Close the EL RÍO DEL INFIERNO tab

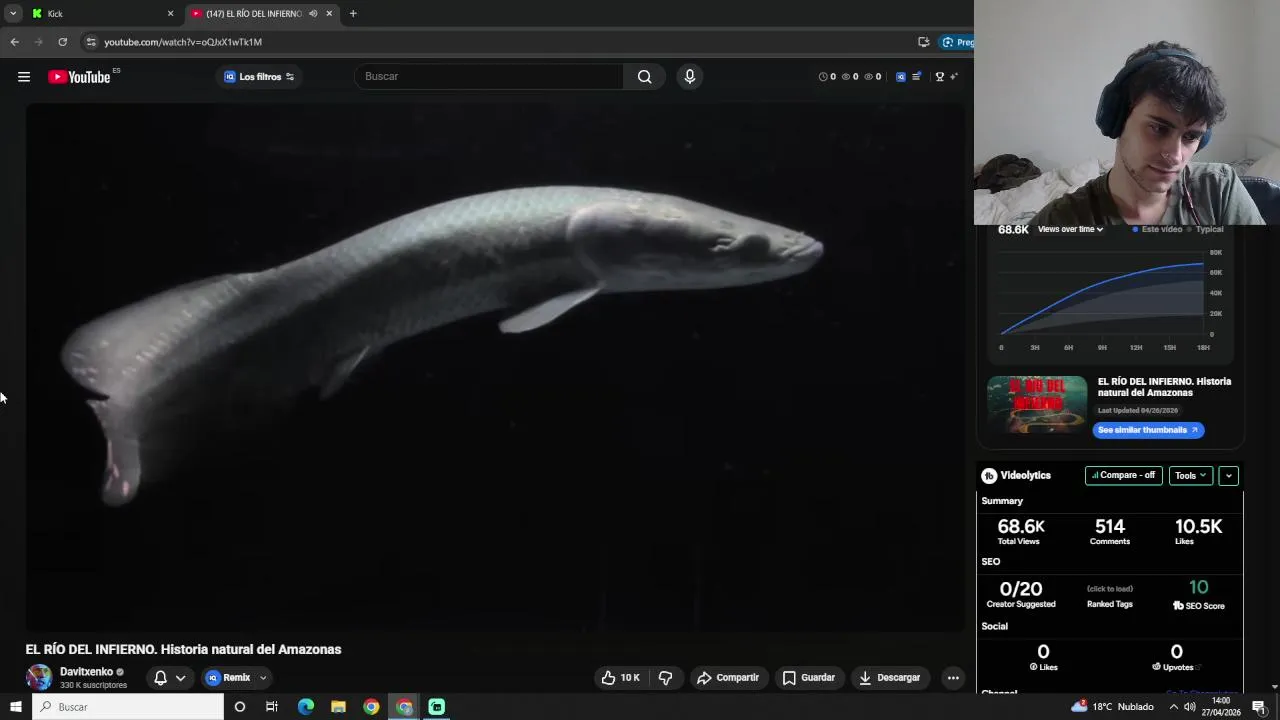329,14
